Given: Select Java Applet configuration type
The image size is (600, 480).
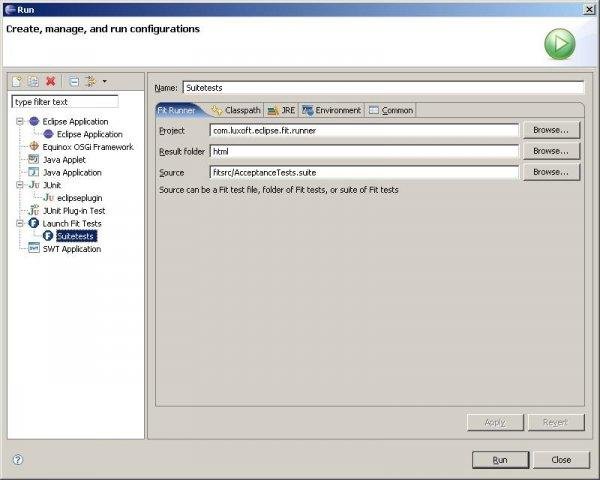Looking at the screenshot, I should point(64,160).
